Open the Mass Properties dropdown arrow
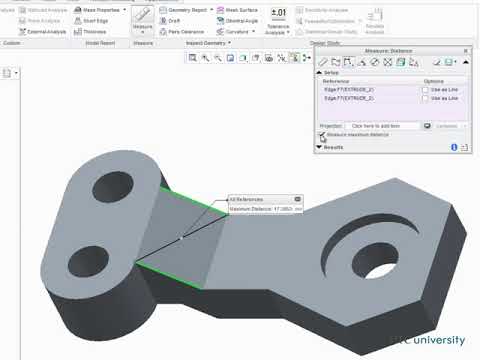This screenshot has height=360, width=480. (125, 10)
